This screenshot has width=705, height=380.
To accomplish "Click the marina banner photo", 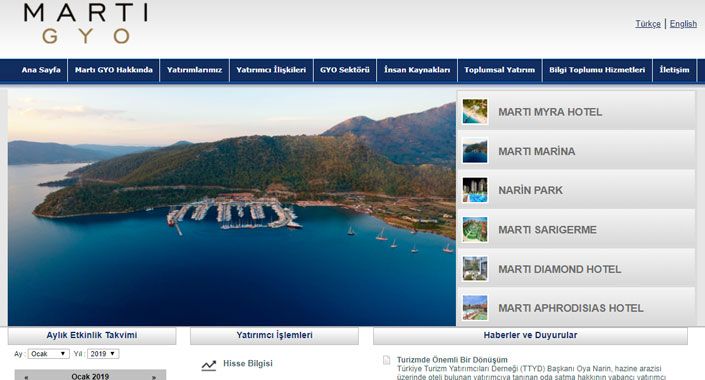I will (232, 206).
